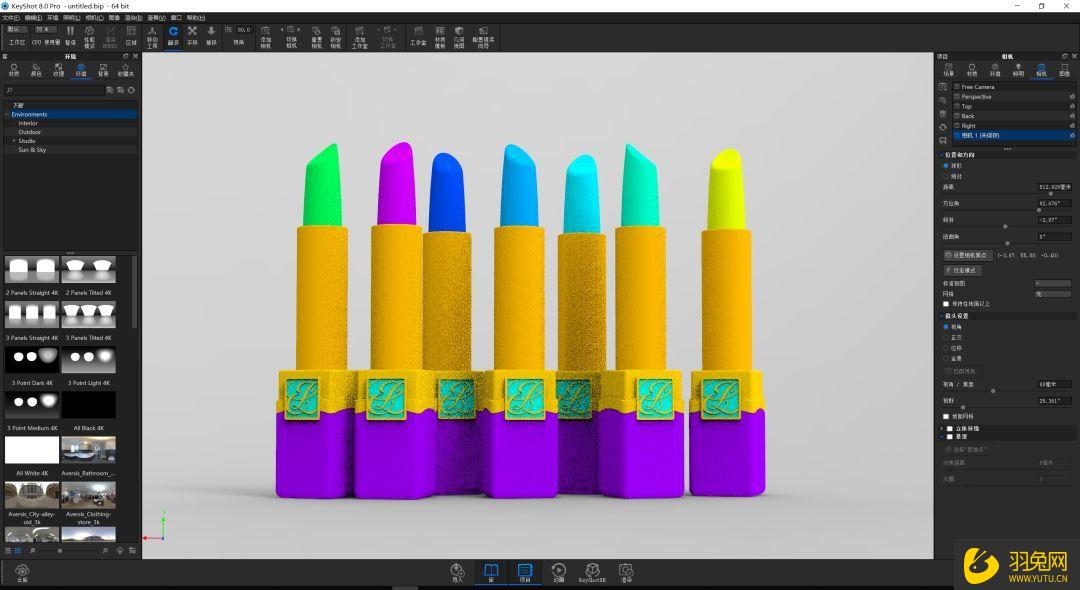Expand the depth of field (景深) section
Screen dimensions: 1080x590
click(941, 436)
